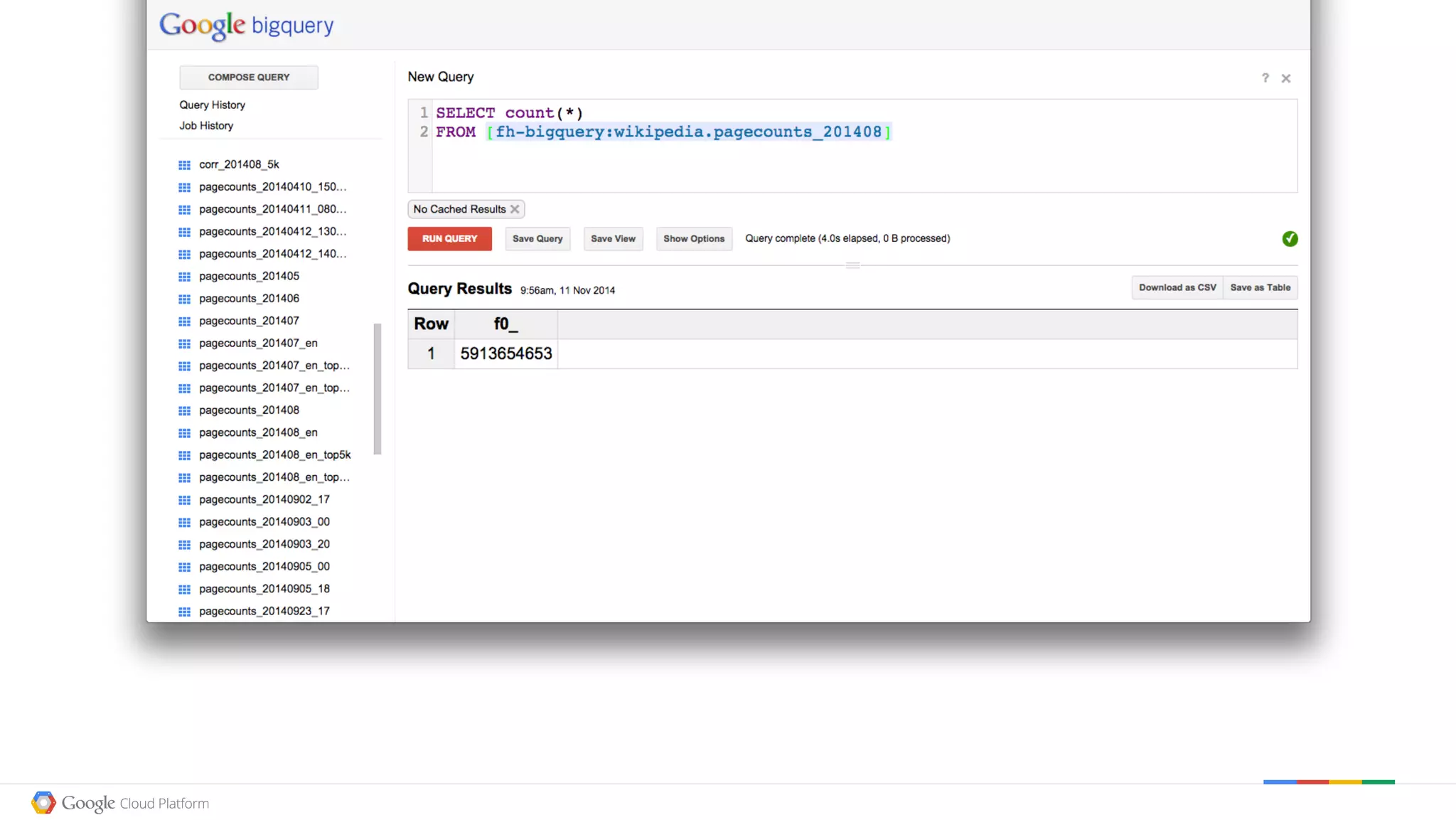Click the help question mark icon
Image resolution: width=1456 pixels, height=820 pixels.
click(x=1265, y=78)
